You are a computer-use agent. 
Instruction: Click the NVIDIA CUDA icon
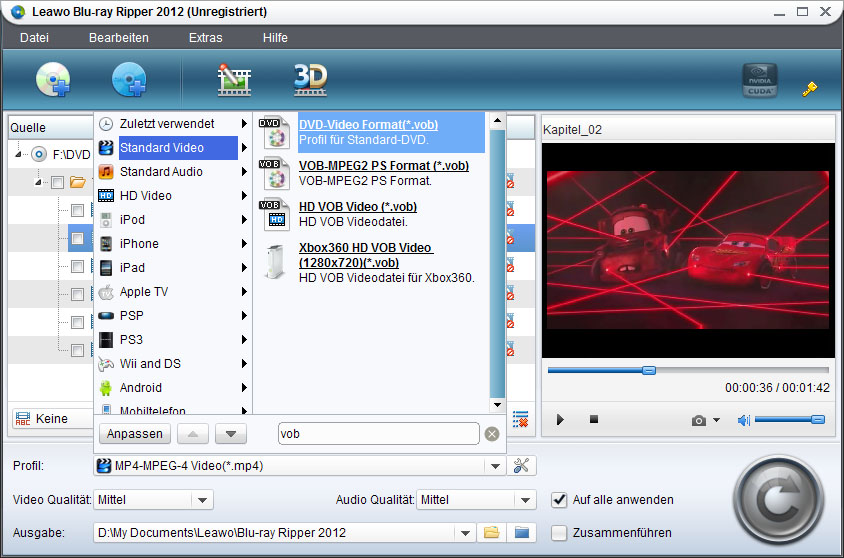click(759, 80)
